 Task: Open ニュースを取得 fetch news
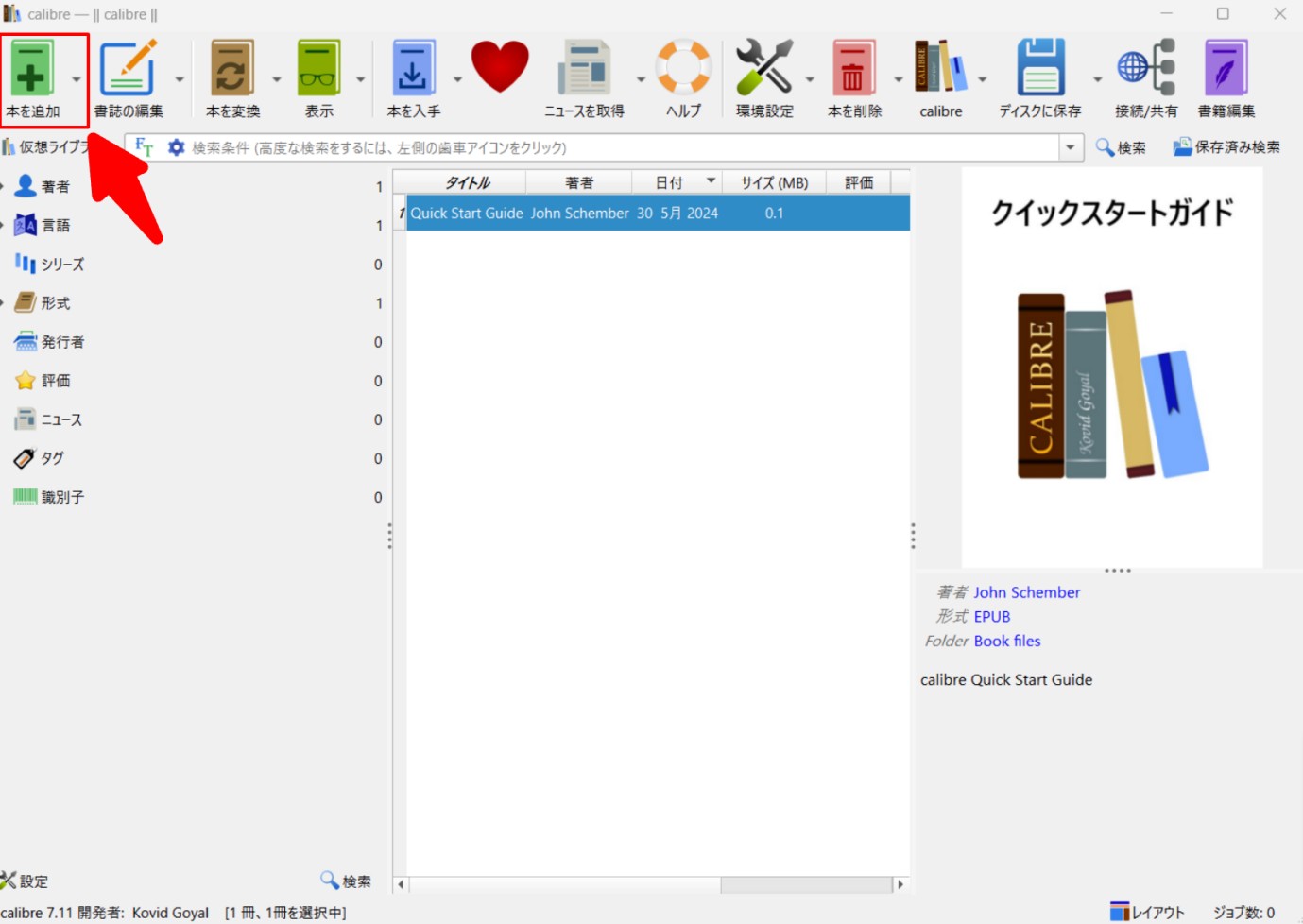[x=584, y=69]
